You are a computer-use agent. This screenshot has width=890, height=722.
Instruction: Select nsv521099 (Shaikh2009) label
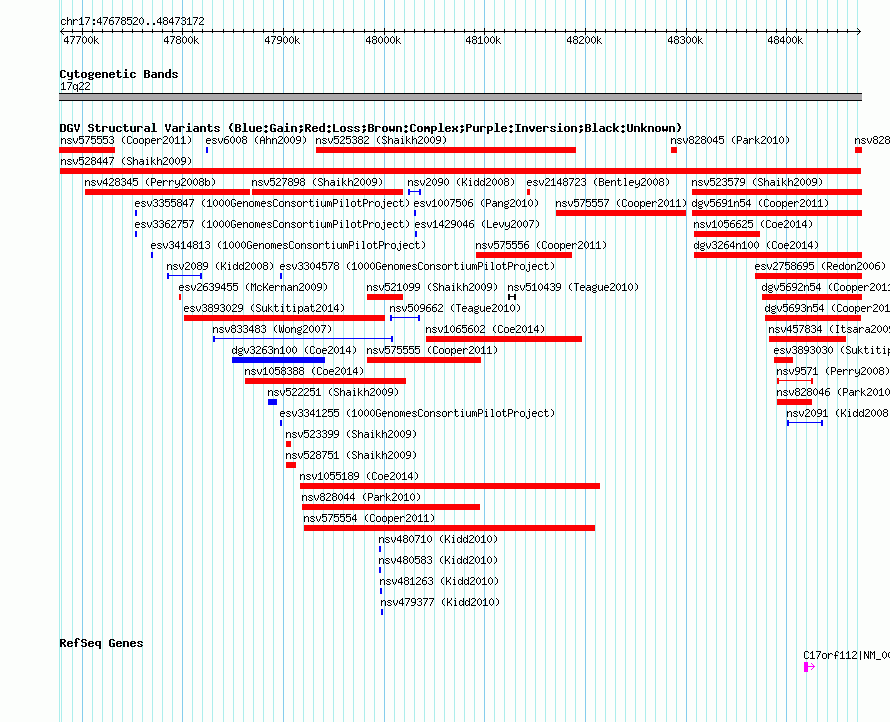(x=432, y=287)
